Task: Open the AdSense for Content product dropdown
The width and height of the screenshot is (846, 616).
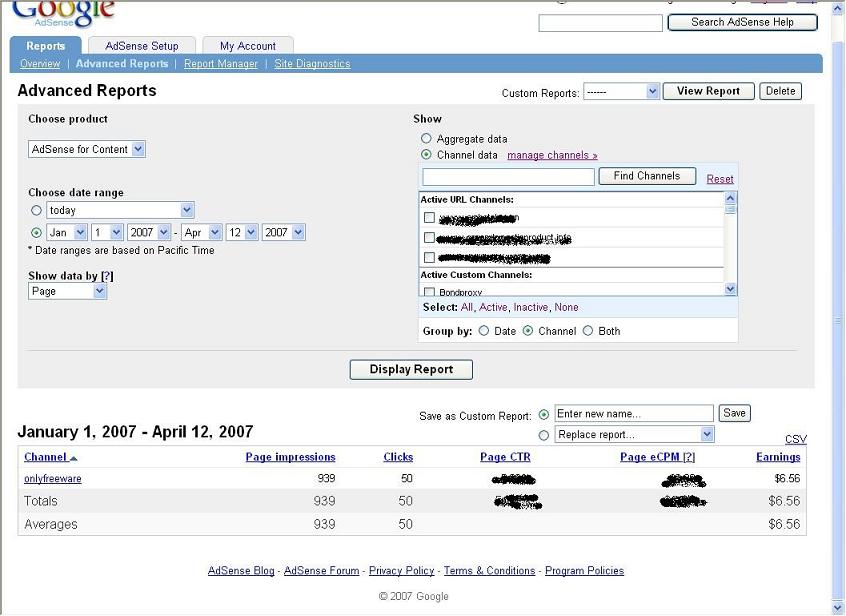Action: 86,149
